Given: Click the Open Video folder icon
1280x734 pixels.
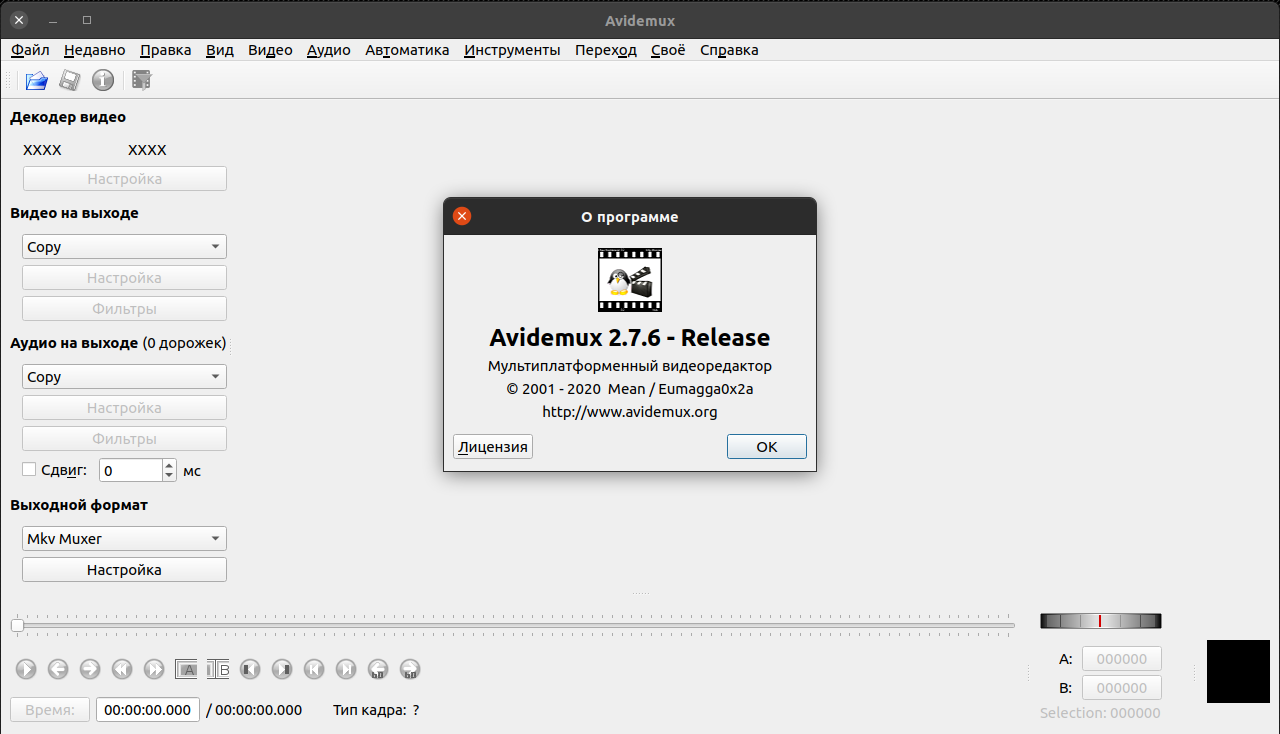Looking at the screenshot, I should tap(37, 80).
